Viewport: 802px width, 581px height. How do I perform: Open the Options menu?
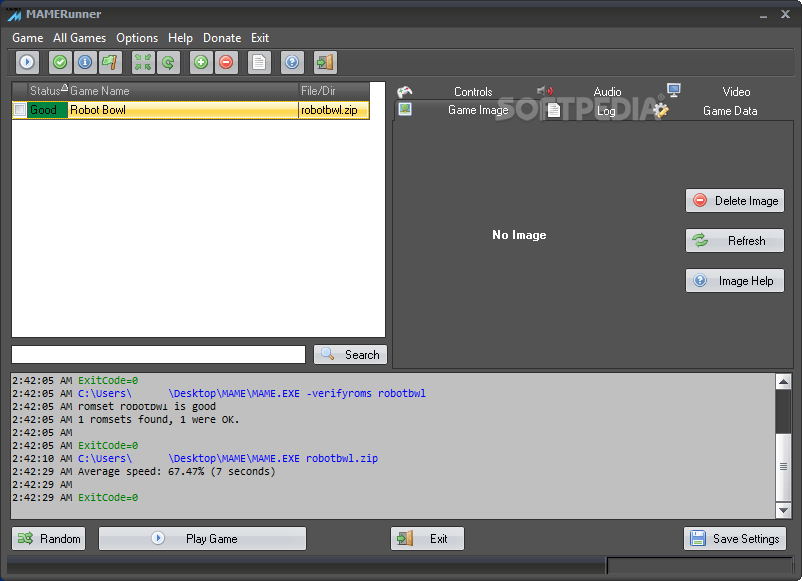pos(137,38)
